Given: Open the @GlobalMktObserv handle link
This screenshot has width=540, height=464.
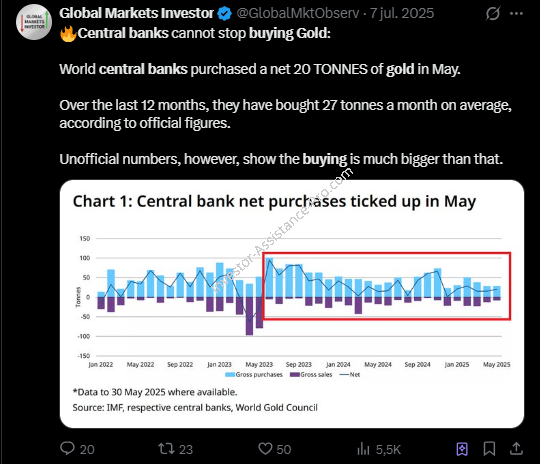Looking at the screenshot, I should [x=298, y=13].
